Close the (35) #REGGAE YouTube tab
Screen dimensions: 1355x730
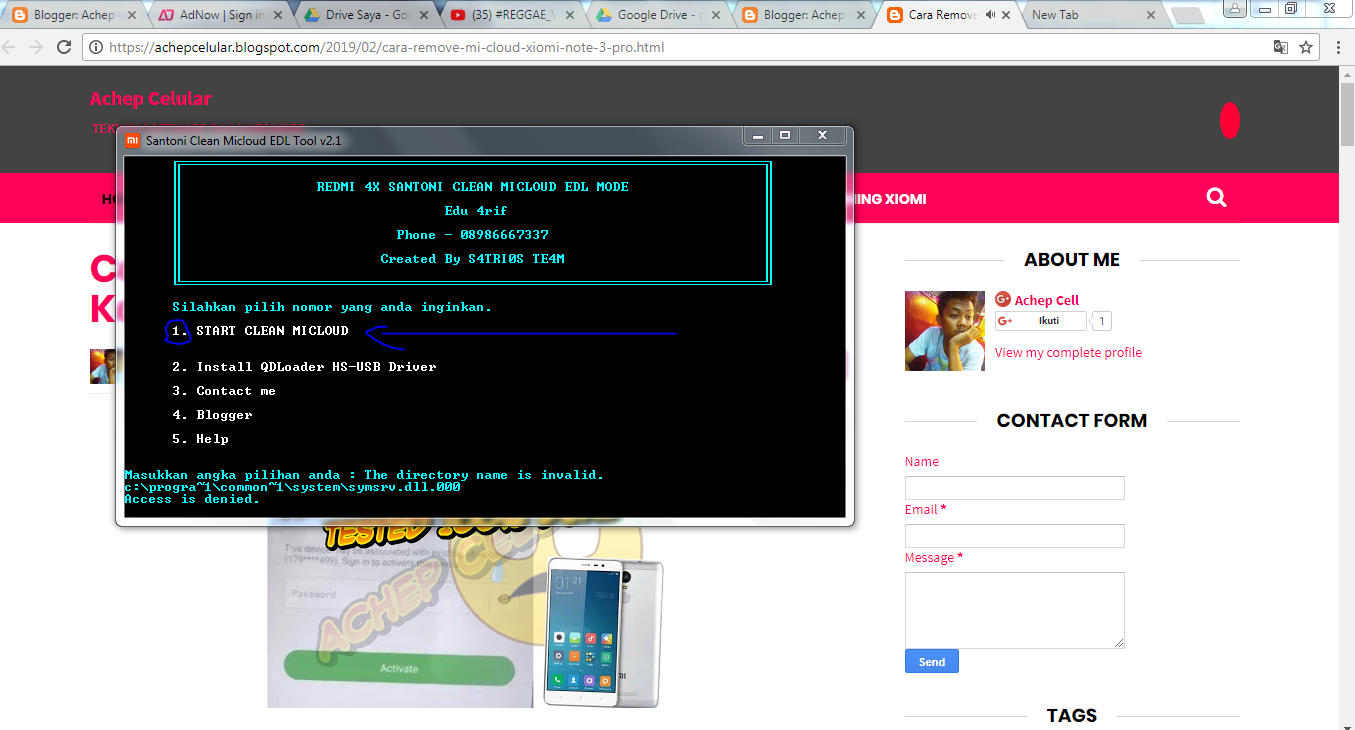[572, 15]
